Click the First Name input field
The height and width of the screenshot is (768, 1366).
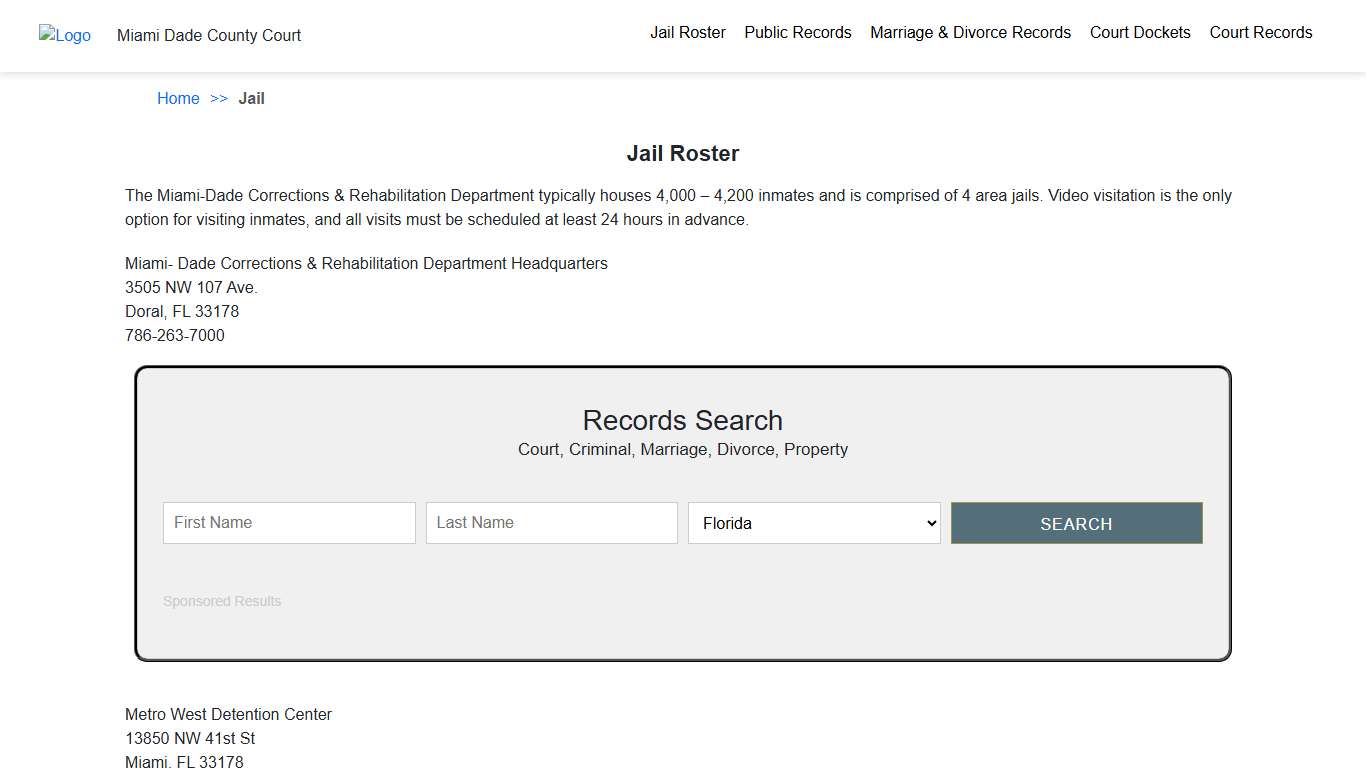point(288,522)
